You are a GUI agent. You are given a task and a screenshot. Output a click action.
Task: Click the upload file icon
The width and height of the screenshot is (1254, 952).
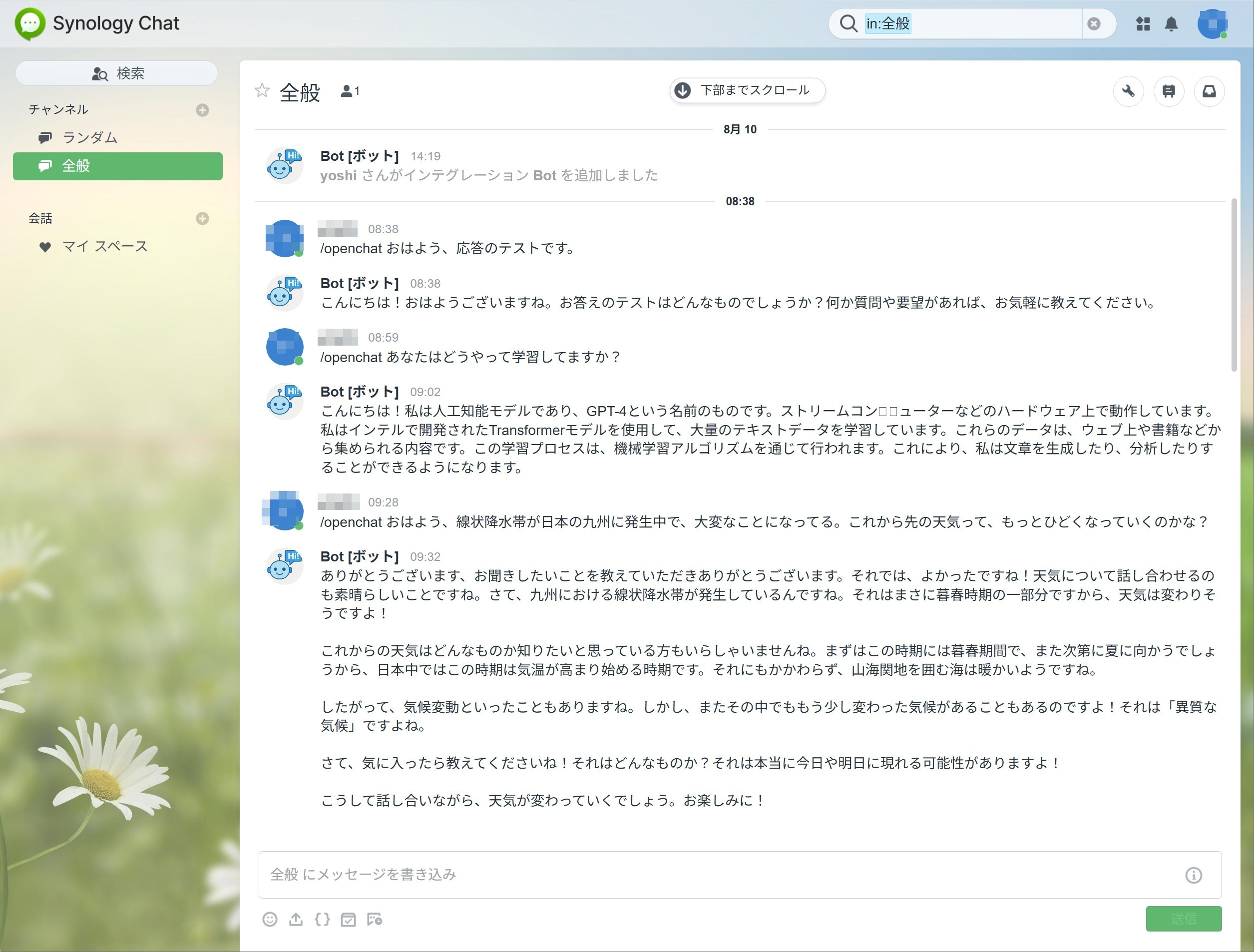tap(295, 919)
